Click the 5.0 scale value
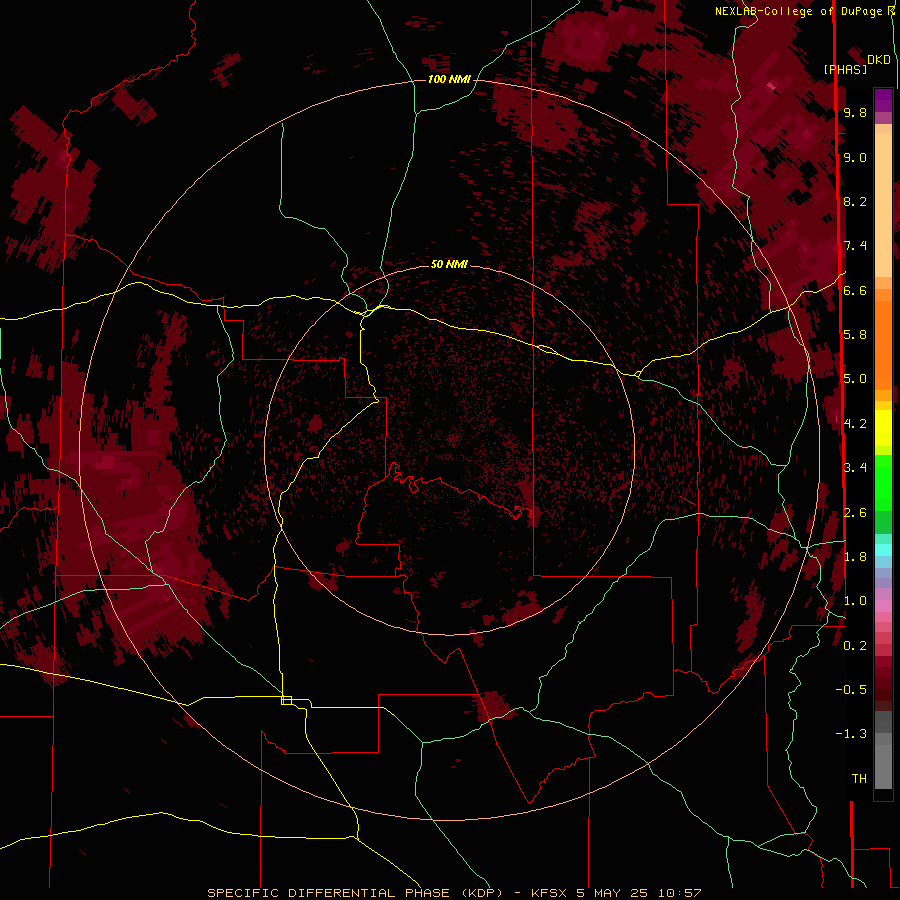Image resolution: width=900 pixels, height=900 pixels. (855, 379)
